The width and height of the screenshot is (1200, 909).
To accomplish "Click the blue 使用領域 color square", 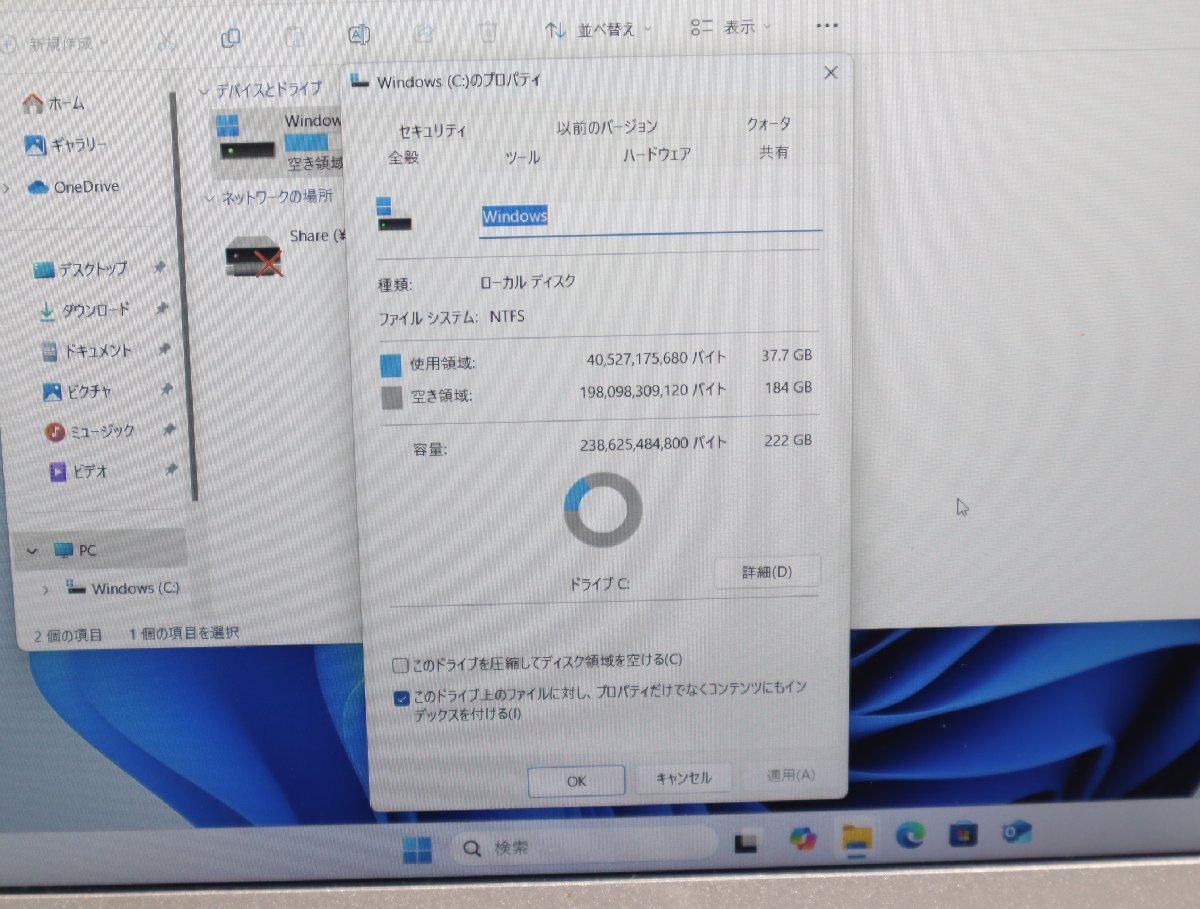I will click(391, 365).
